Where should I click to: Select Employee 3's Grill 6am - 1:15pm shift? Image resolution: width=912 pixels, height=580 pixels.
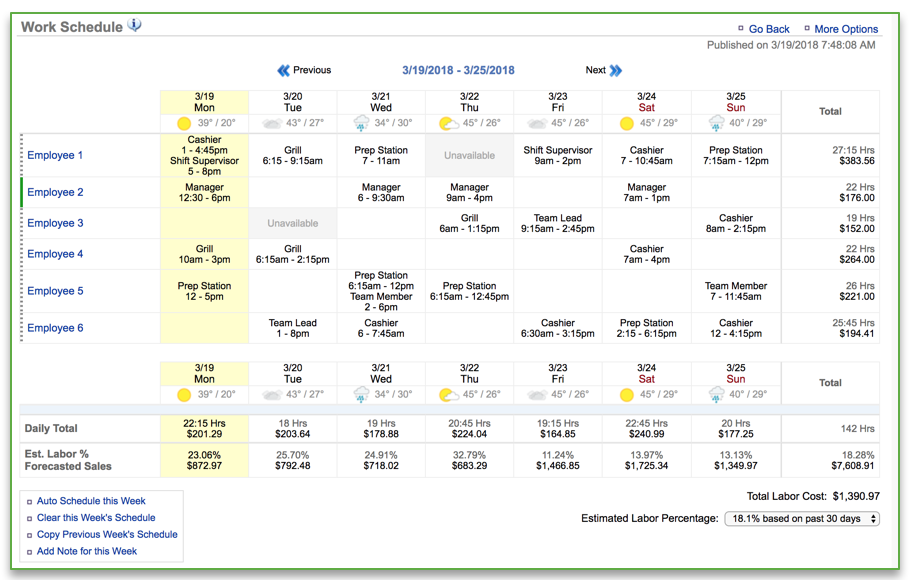coord(469,223)
